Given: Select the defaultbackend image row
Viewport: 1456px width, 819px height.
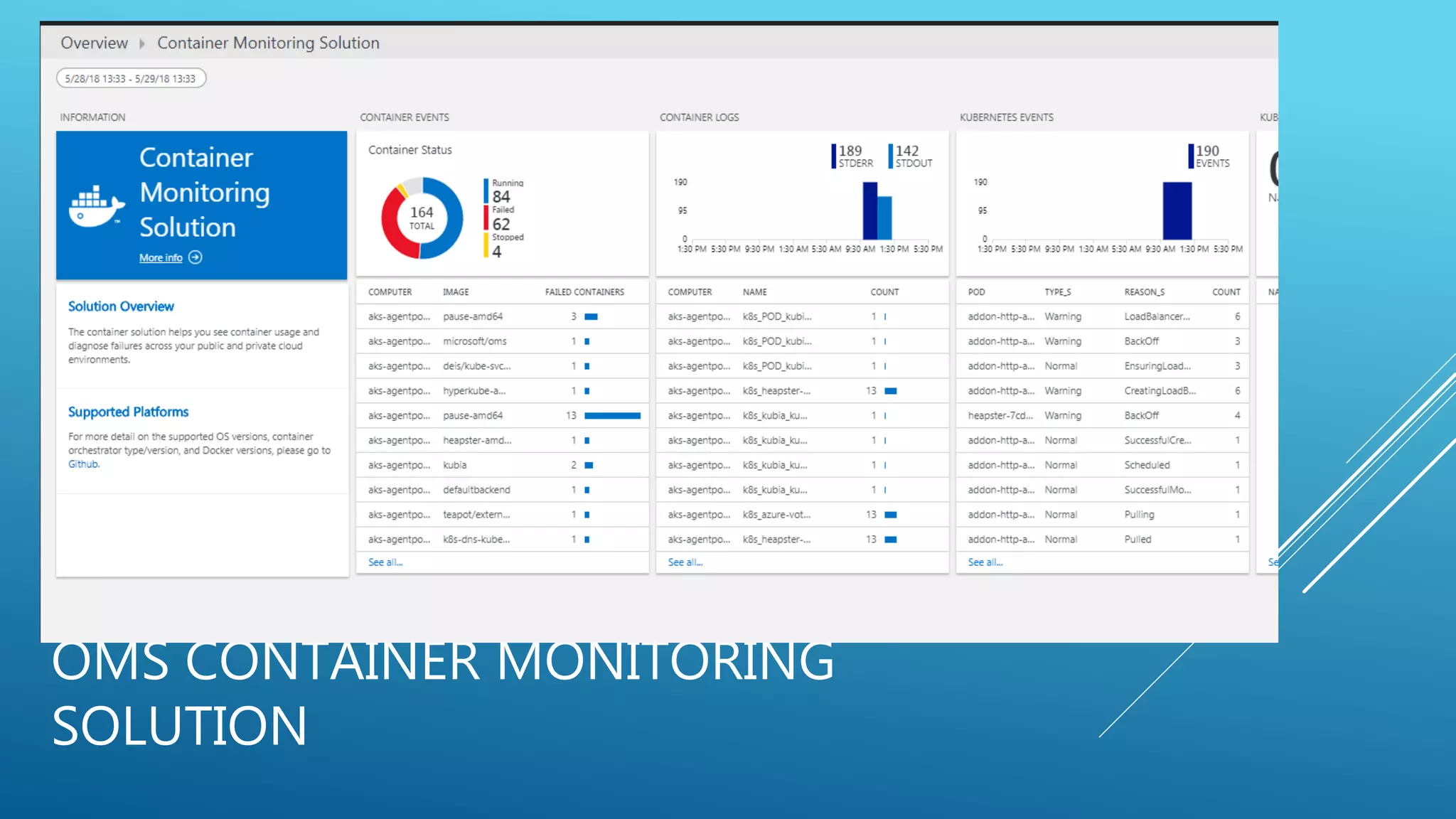Looking at the screenshot, I should (x=502, y=490).
